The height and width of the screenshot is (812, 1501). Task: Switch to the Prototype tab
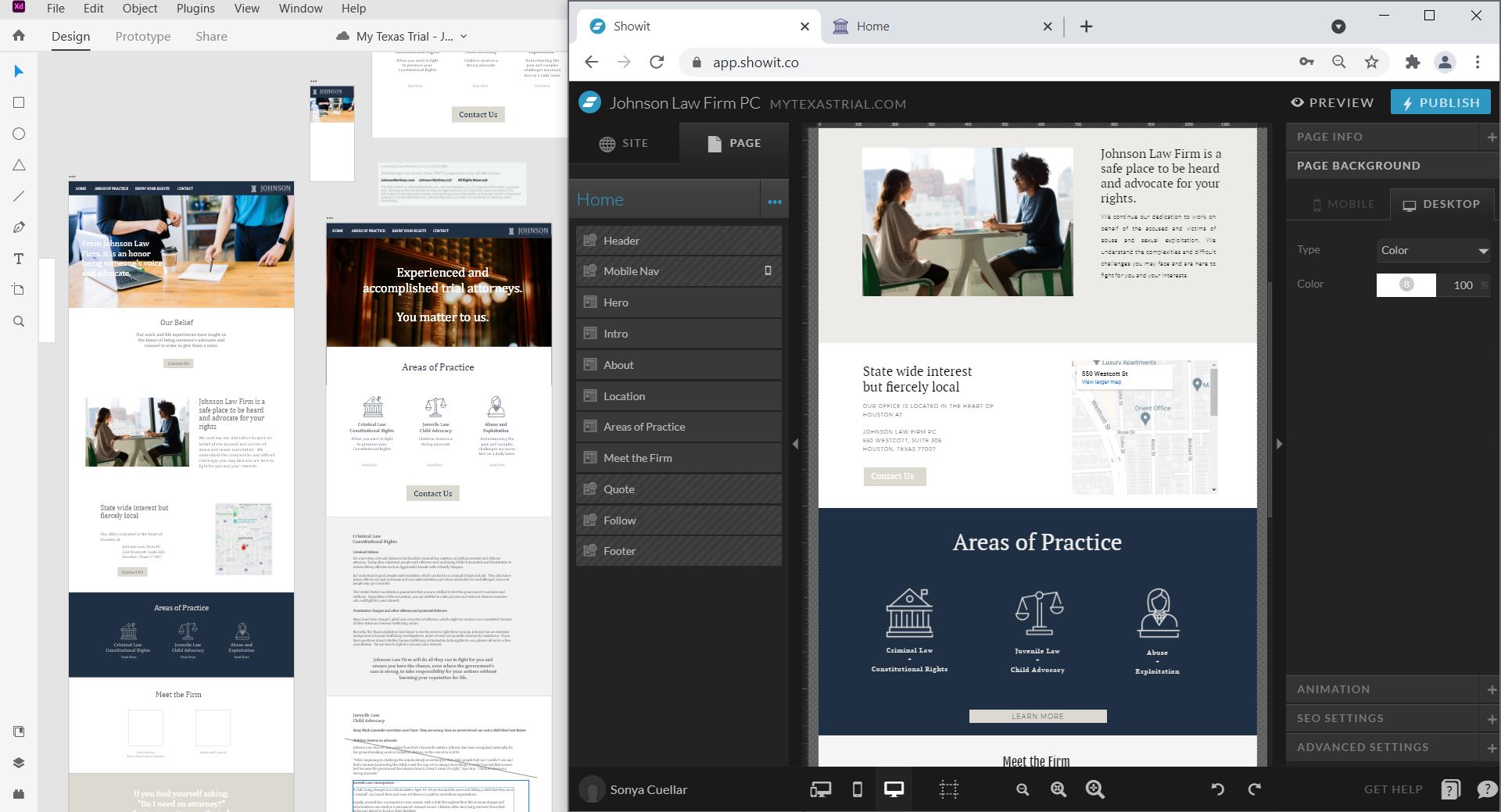142,37
